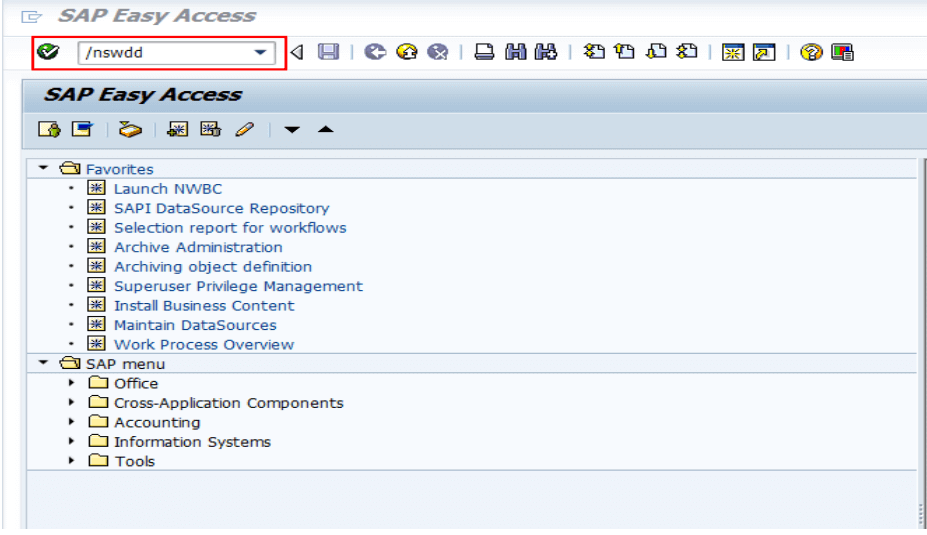Click the Find Next binoculars icon
The image size is (927, 535).
click(x=546, y=52)
